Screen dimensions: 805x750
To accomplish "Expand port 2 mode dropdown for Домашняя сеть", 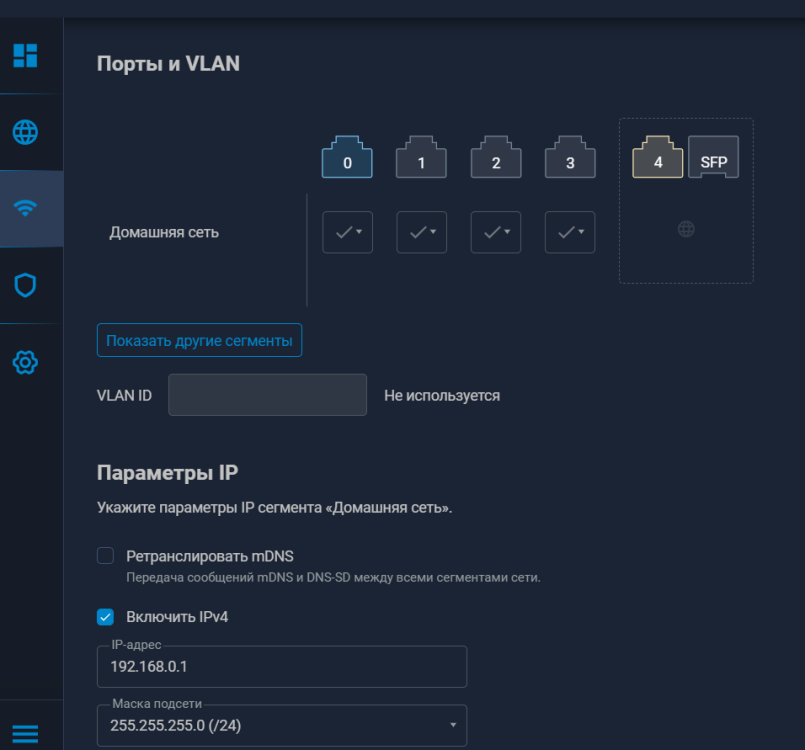I will coord(495,232).
